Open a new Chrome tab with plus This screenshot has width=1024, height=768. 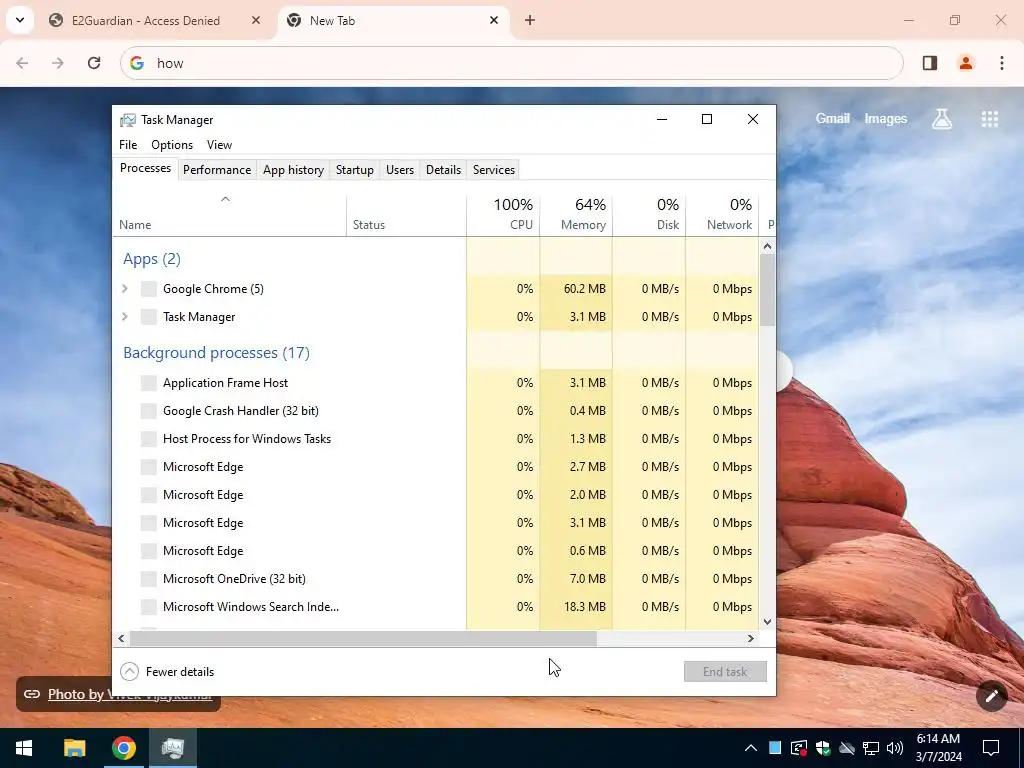click(530, 21)
